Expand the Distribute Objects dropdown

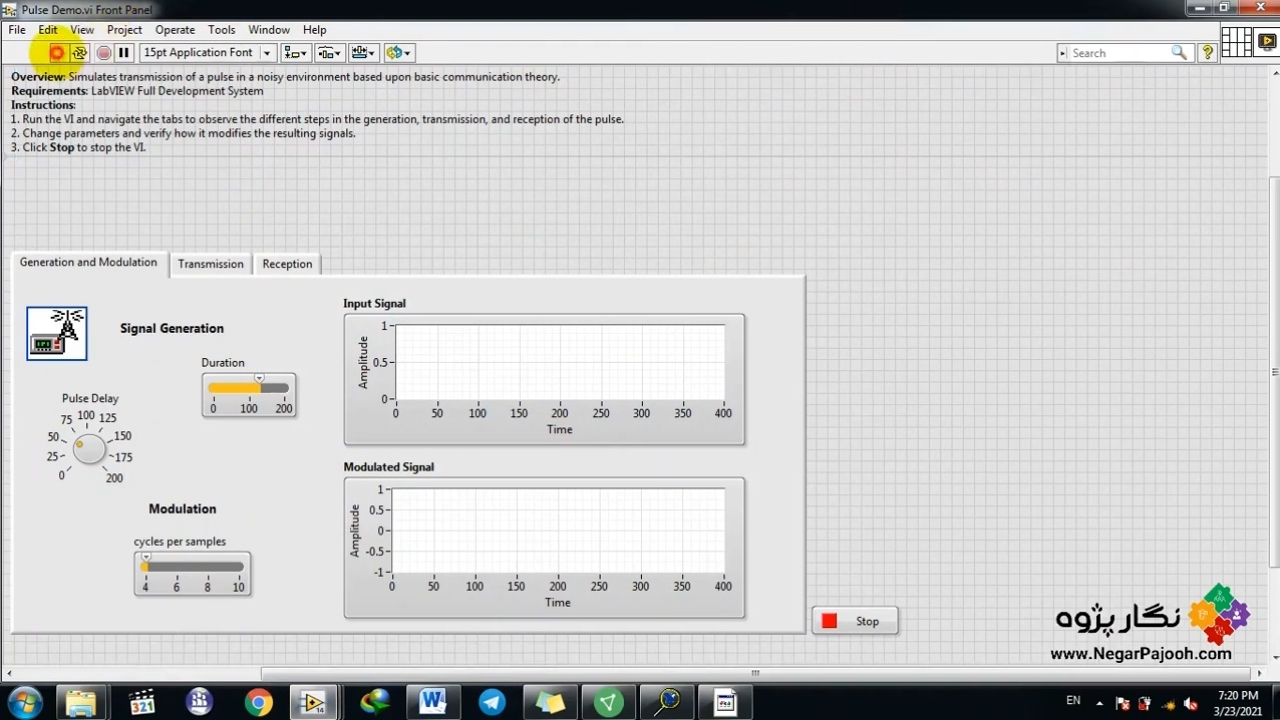point(329,53)
